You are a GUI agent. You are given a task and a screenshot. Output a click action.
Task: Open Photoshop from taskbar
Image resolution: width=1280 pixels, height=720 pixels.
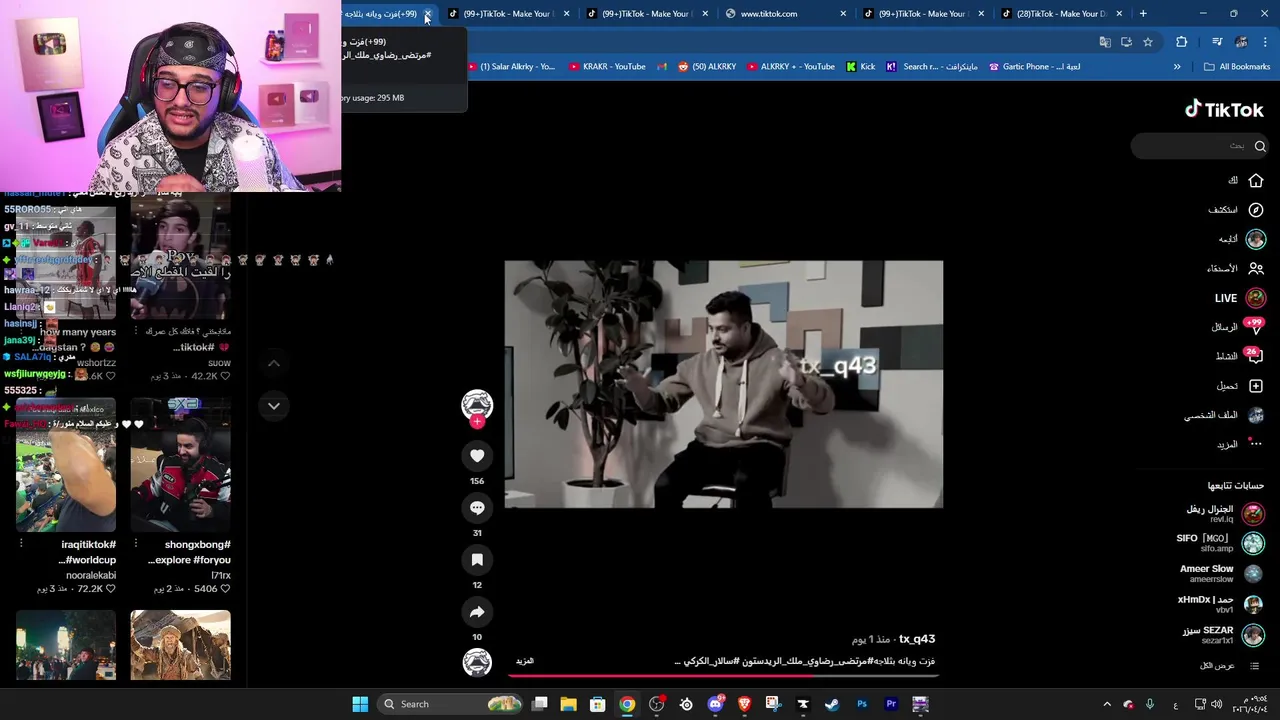point(862,704)
